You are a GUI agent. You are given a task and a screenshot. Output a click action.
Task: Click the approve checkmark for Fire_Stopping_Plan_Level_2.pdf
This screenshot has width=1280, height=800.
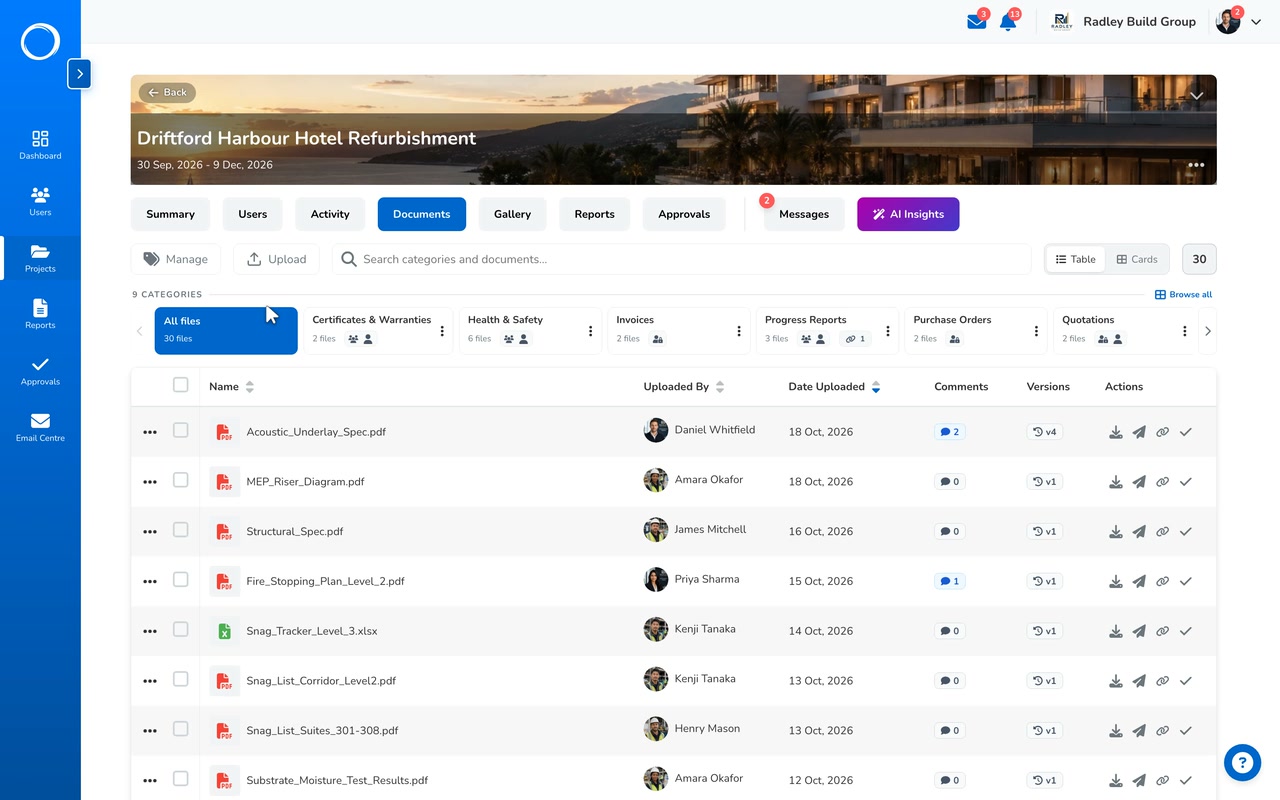coord(1186,581)
